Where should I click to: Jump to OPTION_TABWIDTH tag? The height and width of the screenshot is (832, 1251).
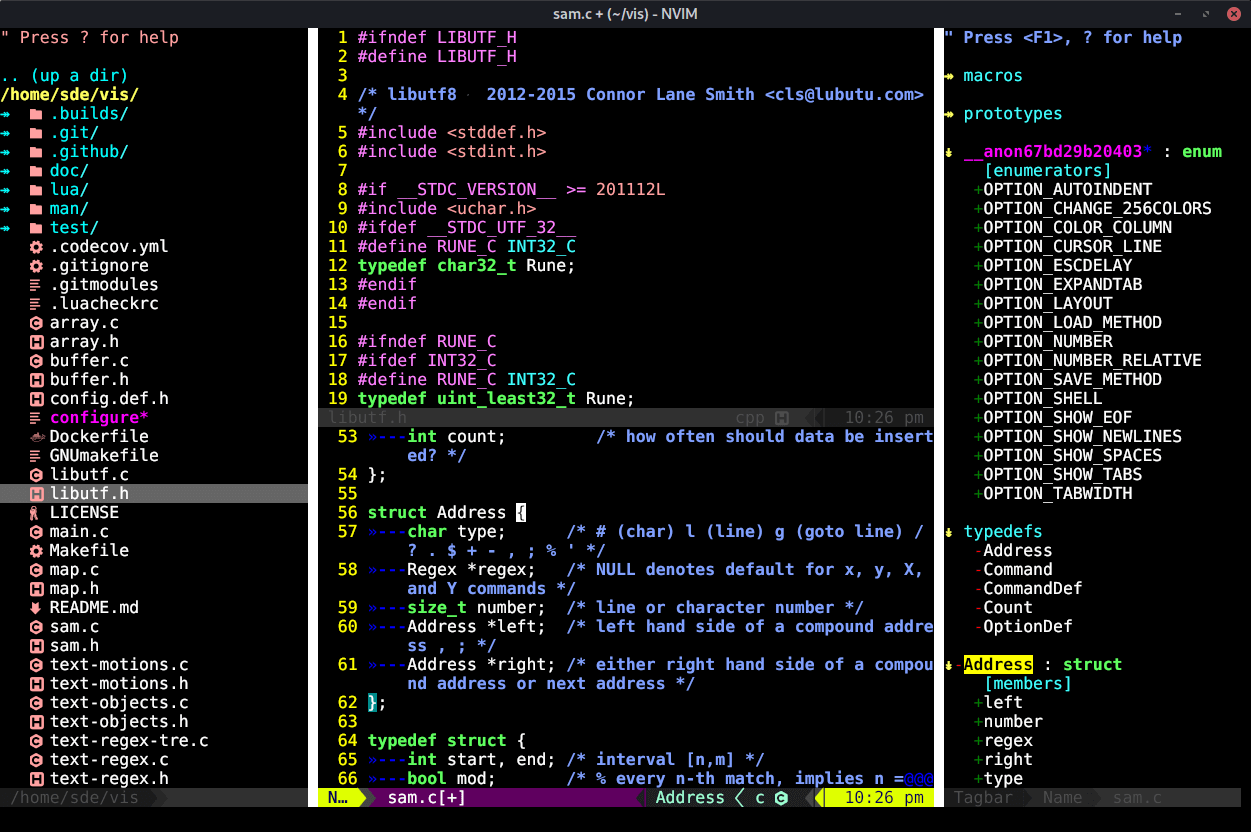tap(1057, 494)
